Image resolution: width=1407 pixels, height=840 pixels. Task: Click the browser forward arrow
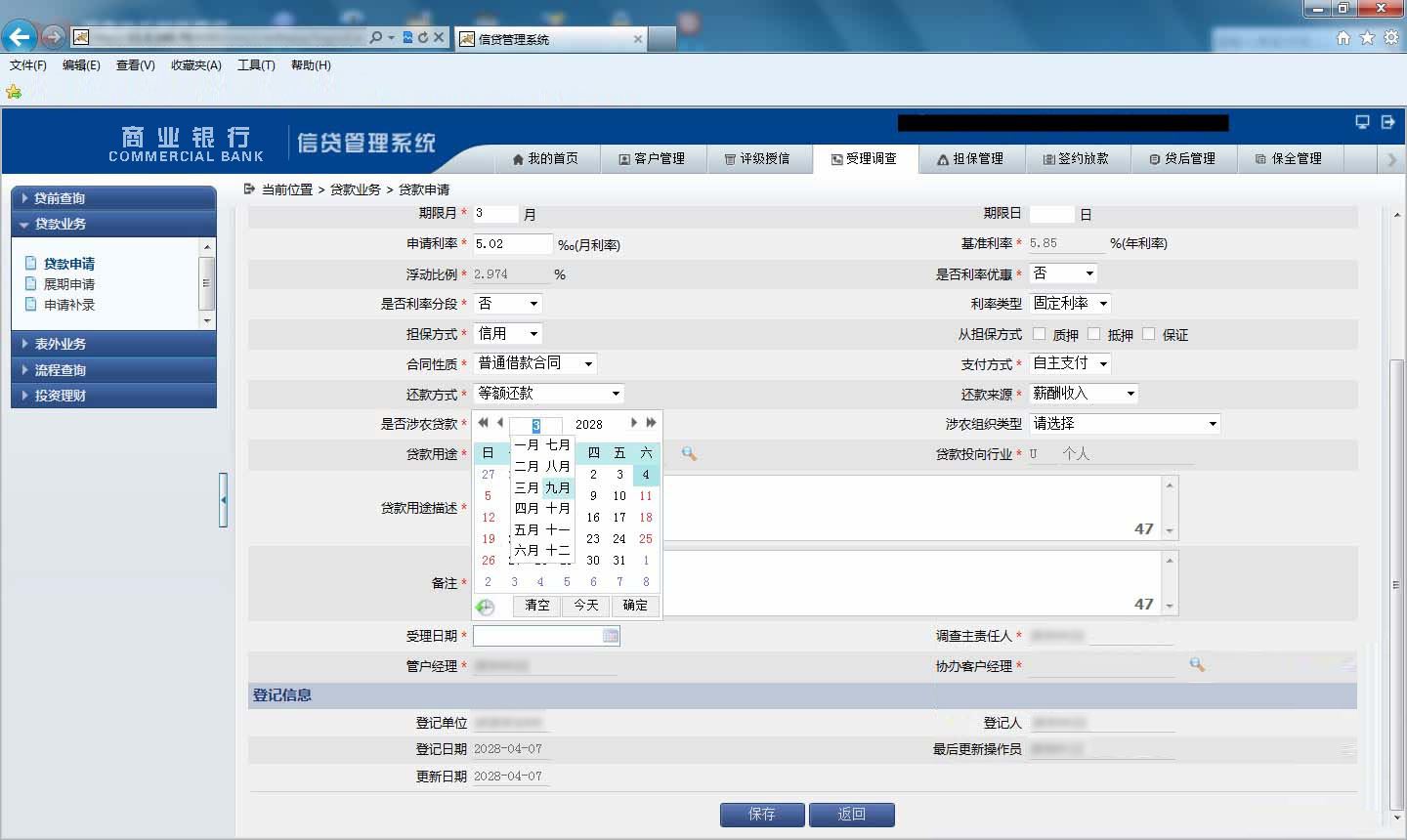point(53,37)
